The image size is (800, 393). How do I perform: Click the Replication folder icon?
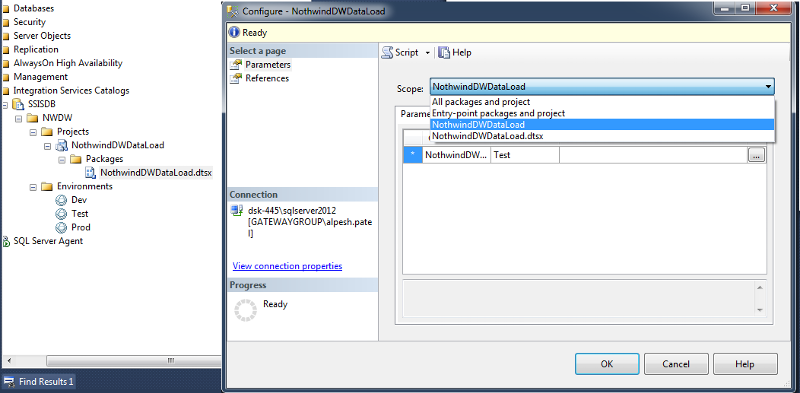point(6,50)
